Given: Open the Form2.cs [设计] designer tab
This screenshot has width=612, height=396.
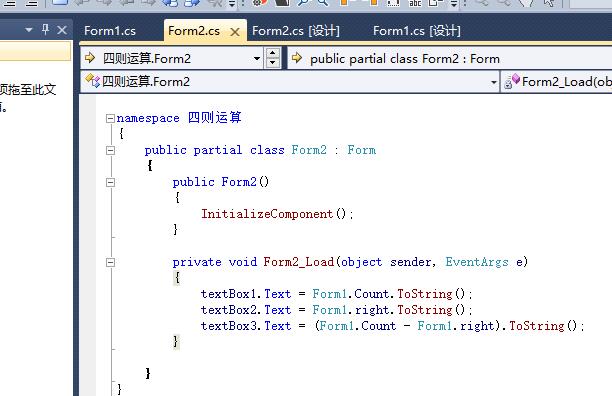Looking at the screenshot, I should tap(296, 31).
